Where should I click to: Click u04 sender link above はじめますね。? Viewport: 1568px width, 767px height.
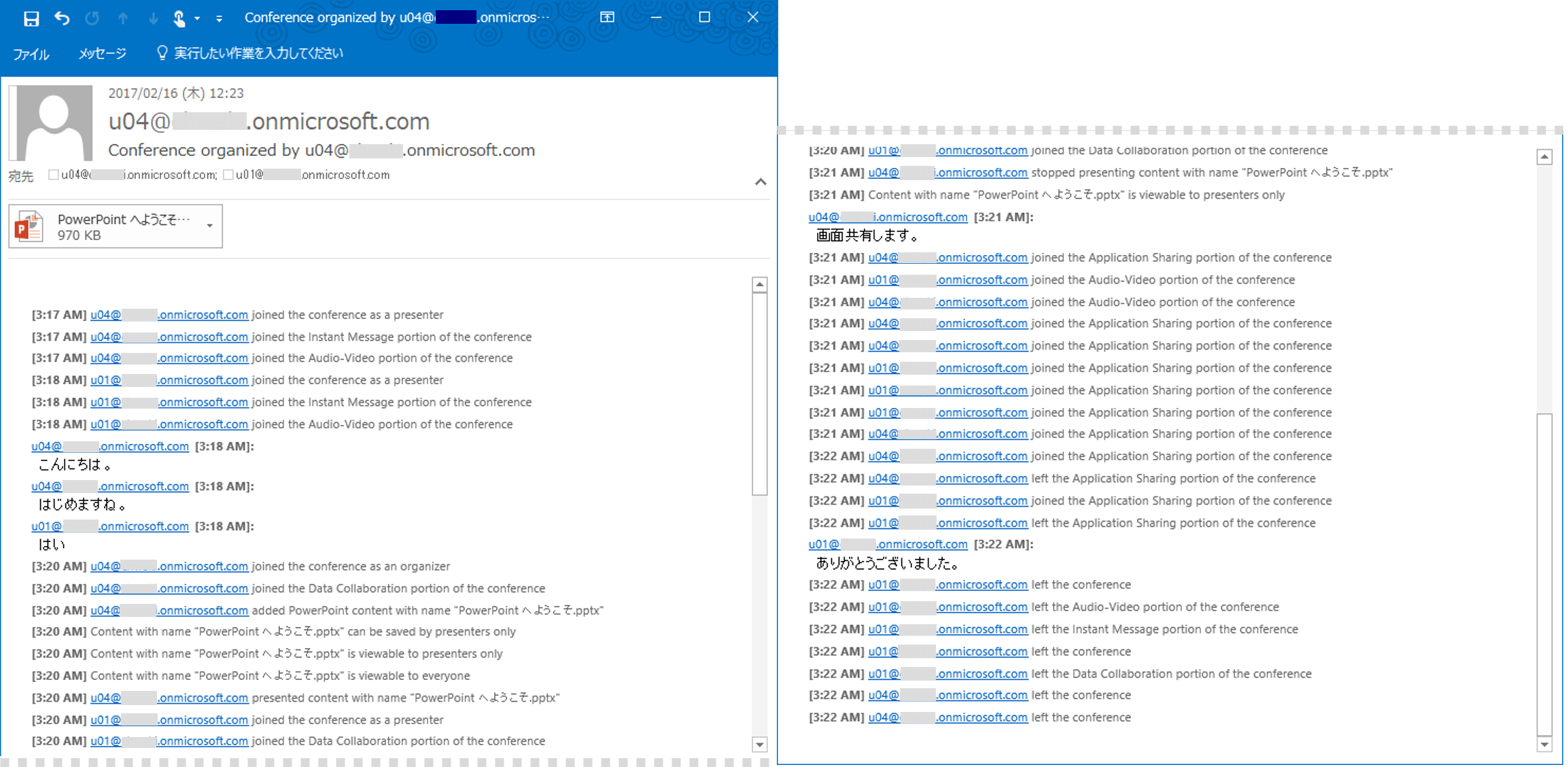[x=110, y=486]
